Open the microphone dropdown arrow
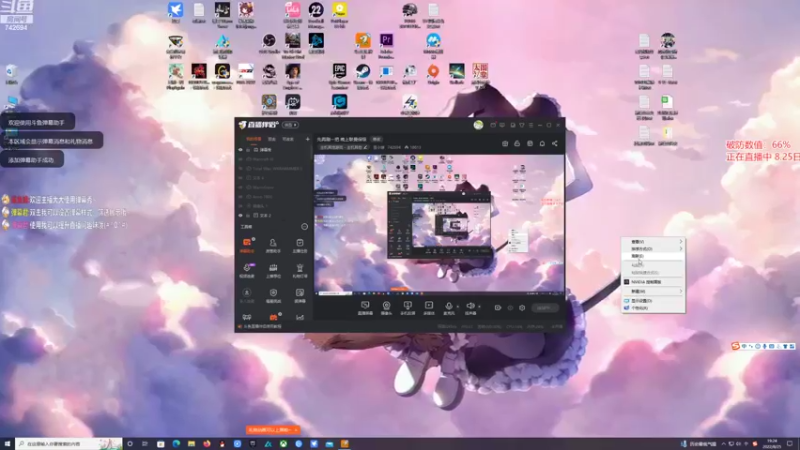Viewport: 800px width, 450px height. 457,307
